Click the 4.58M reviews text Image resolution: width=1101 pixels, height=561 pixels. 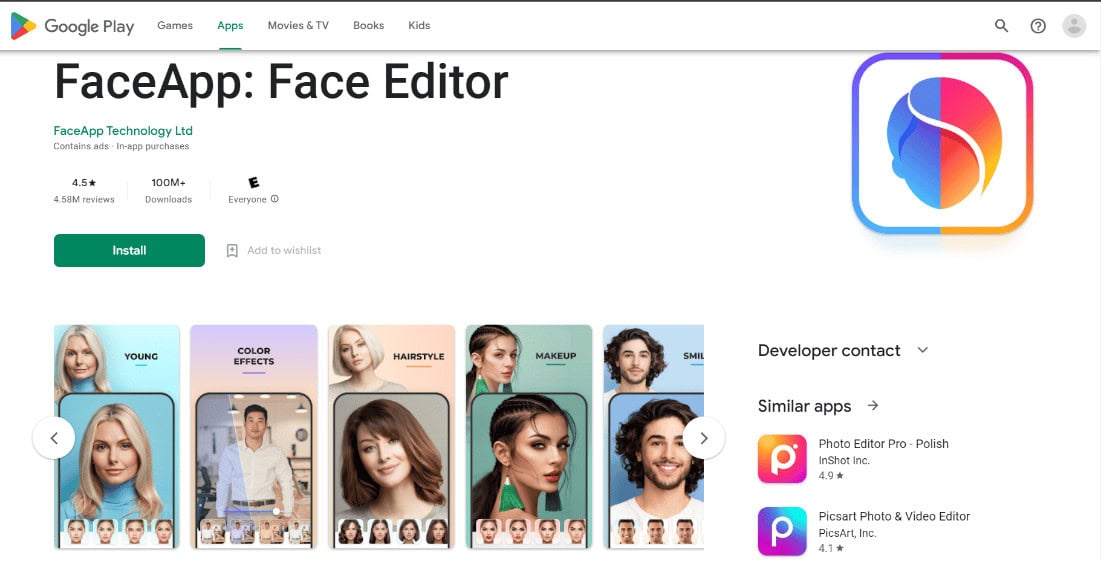[x=84, y=199]
